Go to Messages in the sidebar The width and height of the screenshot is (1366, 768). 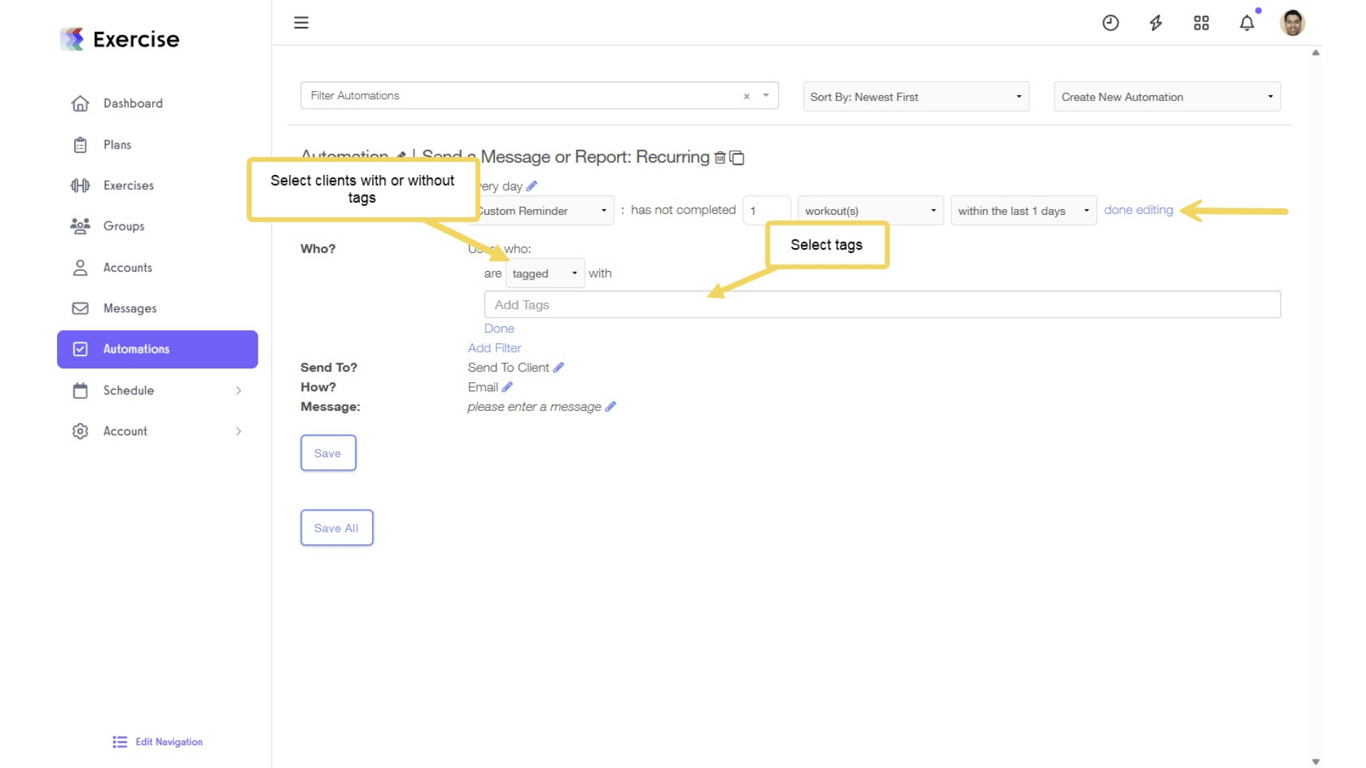point(130,308)
